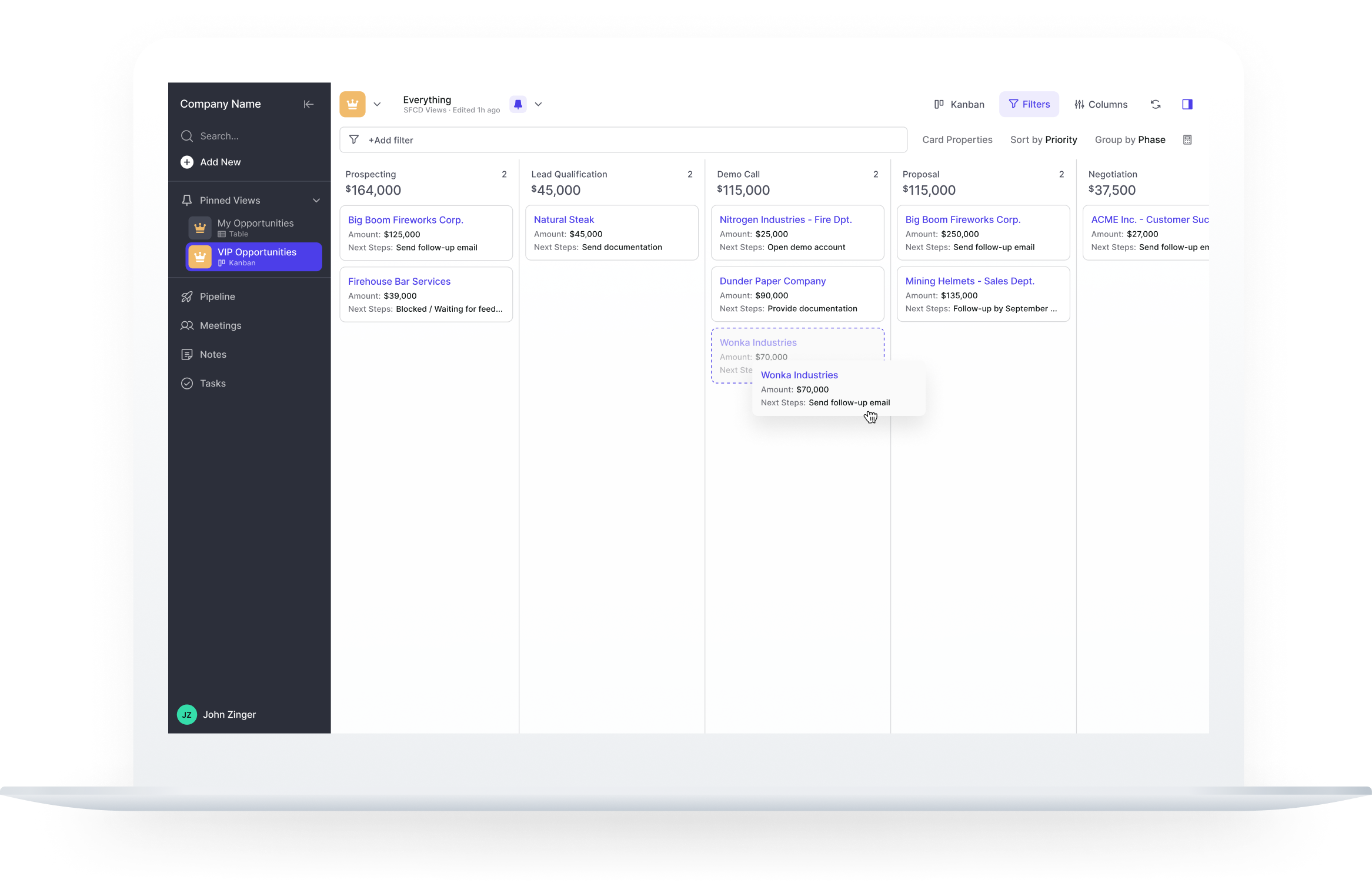
Task: Toggle the right side panel icon
Action: click(1187, 104)
